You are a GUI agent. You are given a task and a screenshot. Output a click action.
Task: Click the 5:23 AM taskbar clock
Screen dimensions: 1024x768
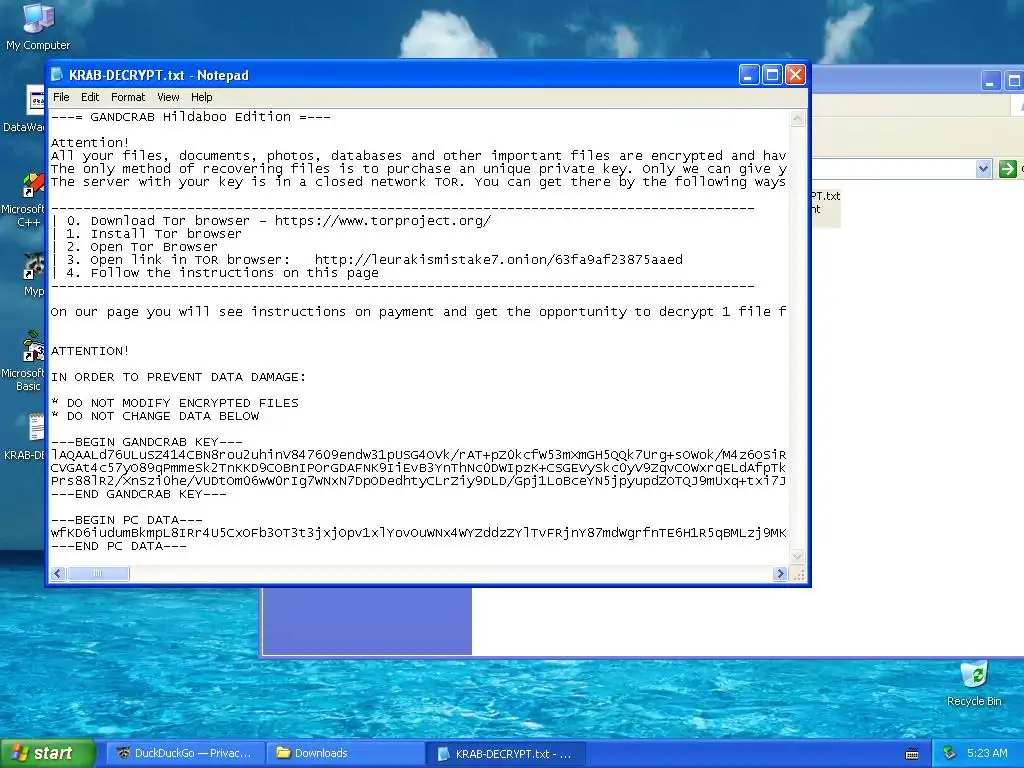click(987, 753)
